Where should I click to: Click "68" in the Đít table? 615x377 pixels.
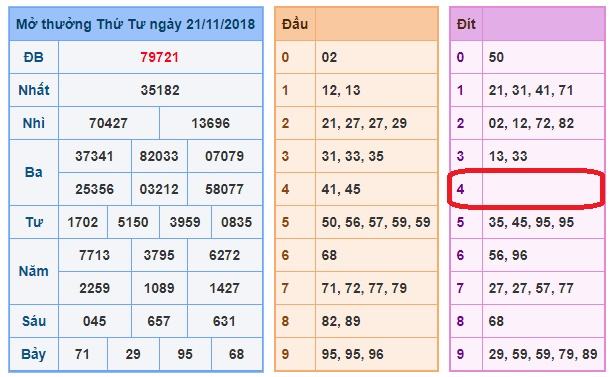click(496, 321)
